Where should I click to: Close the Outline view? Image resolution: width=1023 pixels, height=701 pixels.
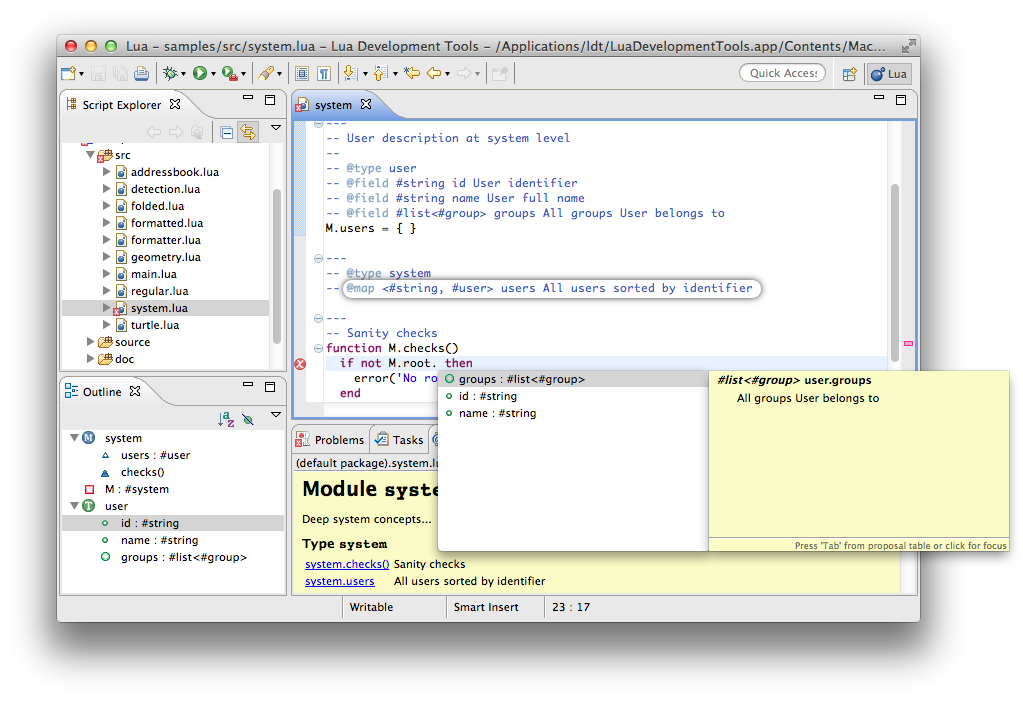coord(135,391)
